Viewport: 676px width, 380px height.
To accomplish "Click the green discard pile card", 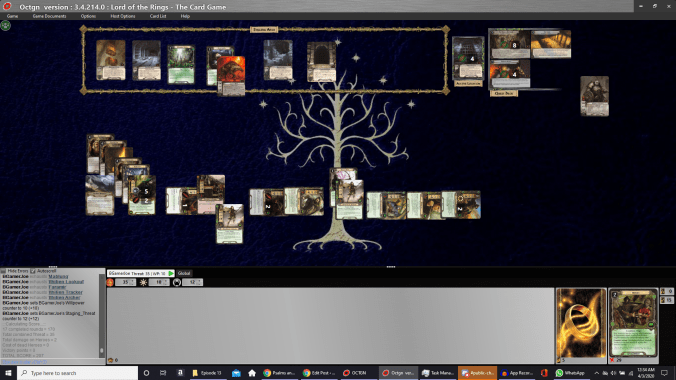I will pos(633,323).
